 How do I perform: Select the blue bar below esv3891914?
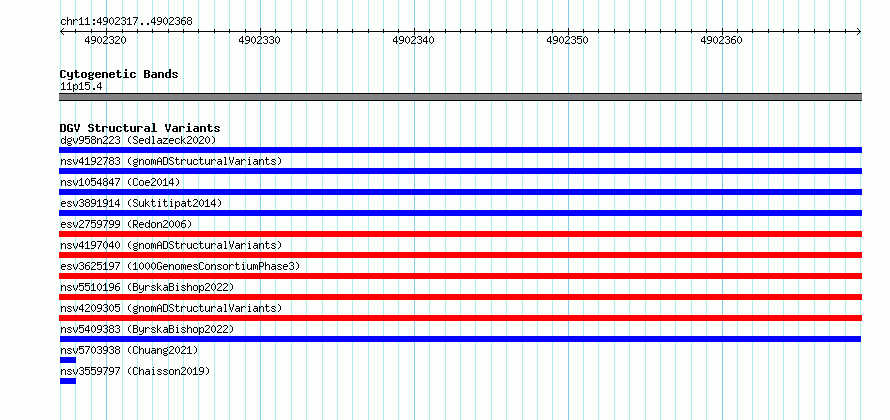[x=460, y=213]
